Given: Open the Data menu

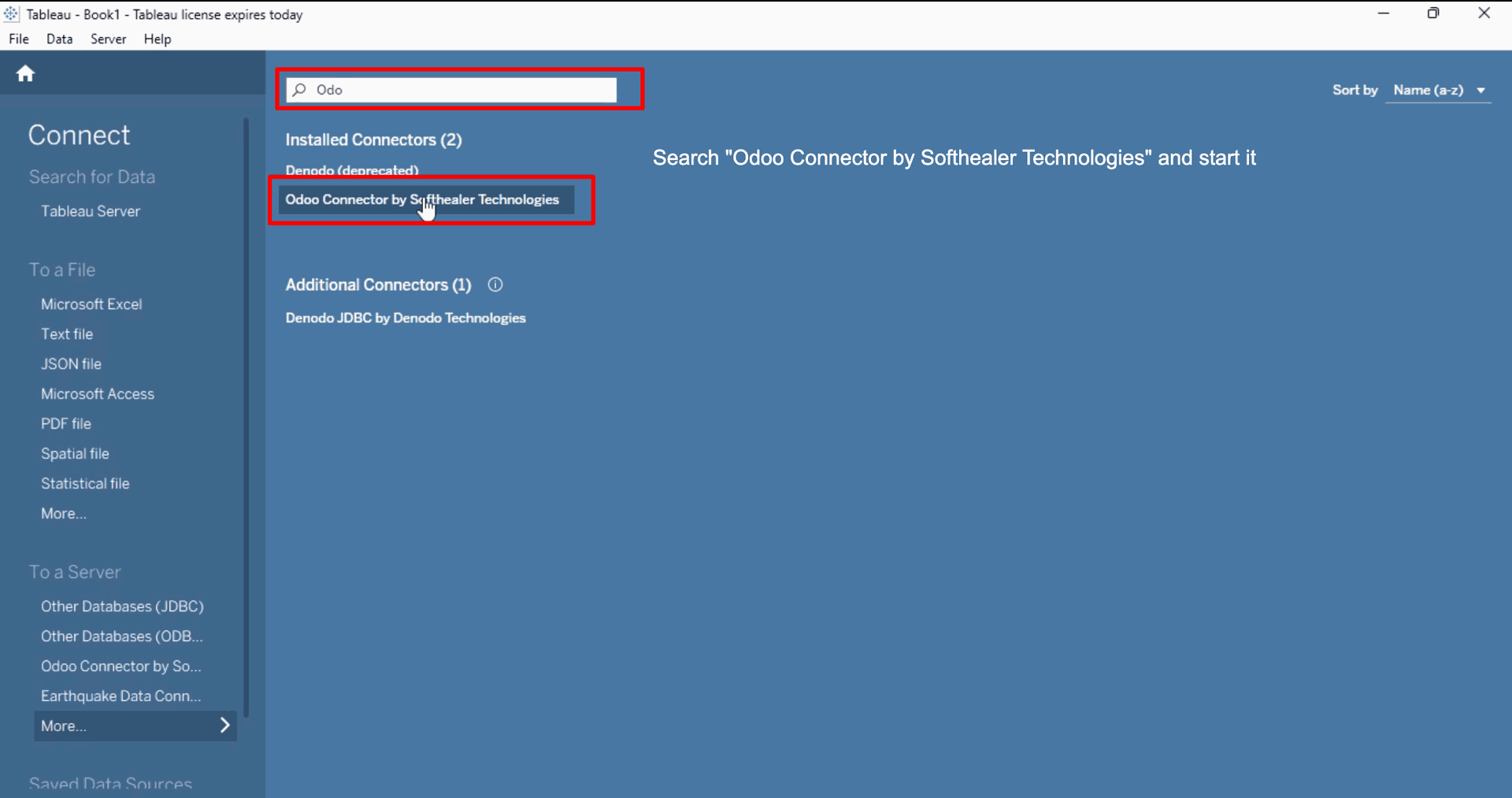Looking at the screenshot, I should (x=59, y=39).
